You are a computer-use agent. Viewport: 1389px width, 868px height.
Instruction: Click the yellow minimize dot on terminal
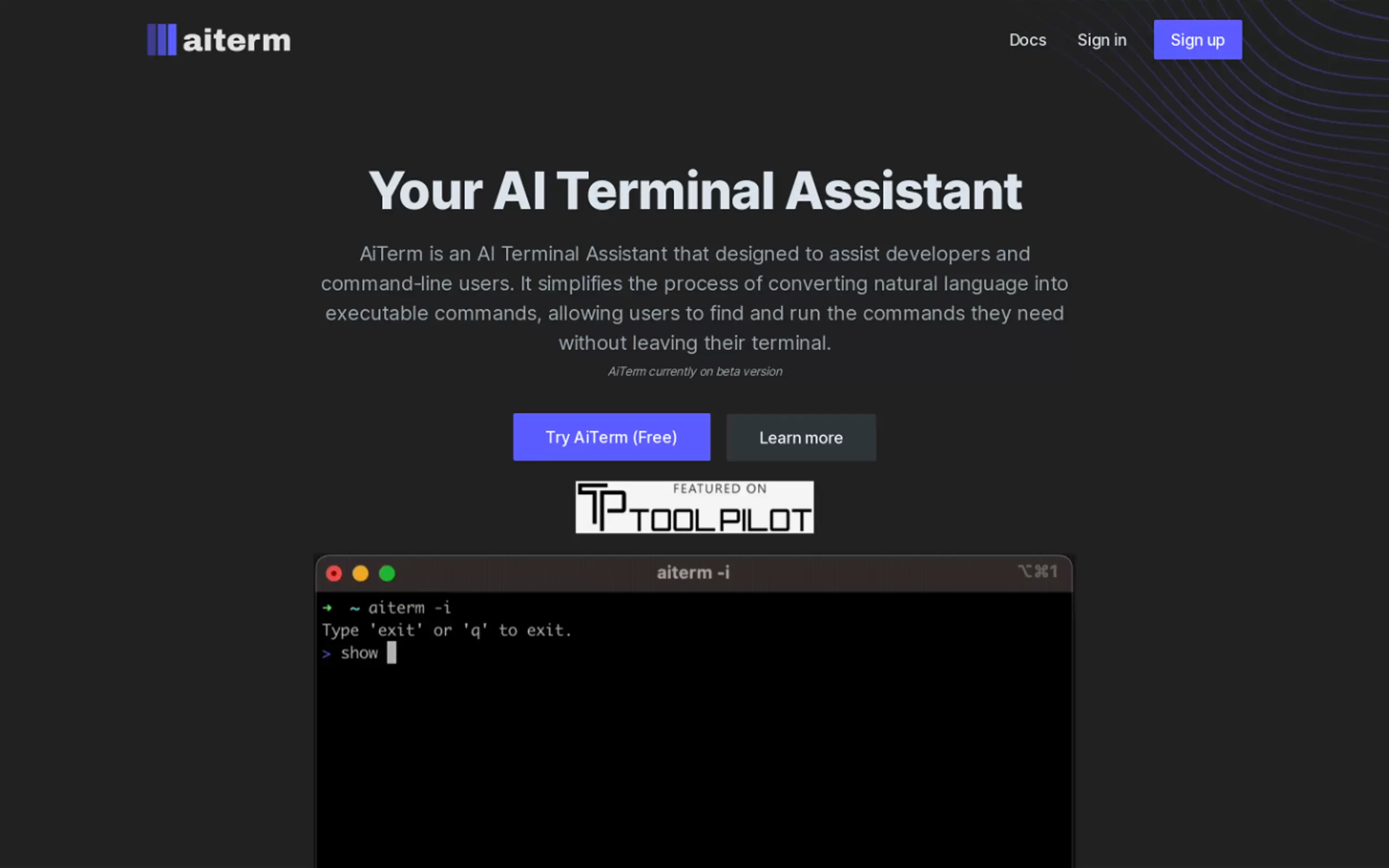point(360,573)
